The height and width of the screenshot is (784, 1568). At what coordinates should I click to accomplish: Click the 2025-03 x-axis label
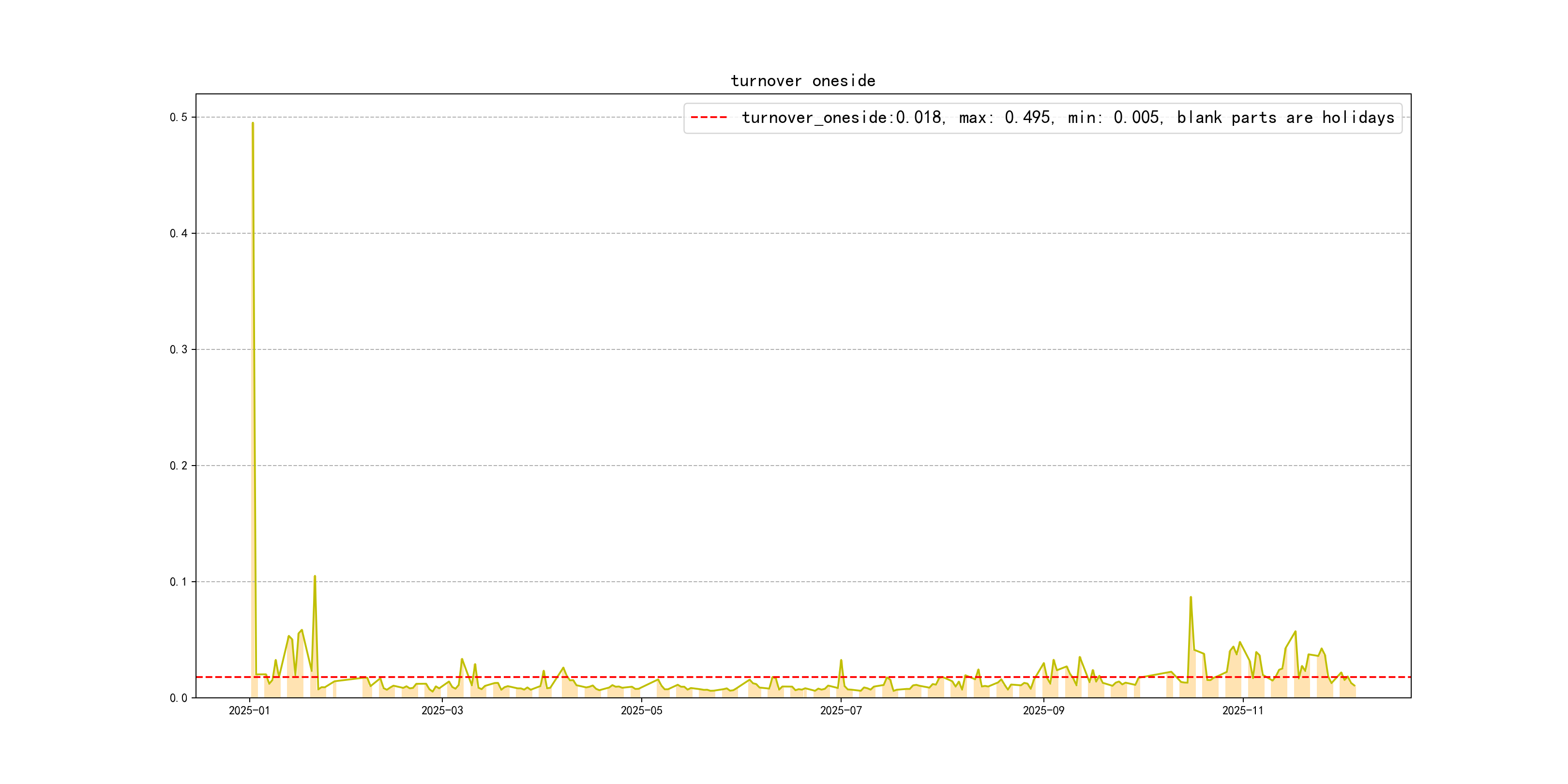coord(442,711)
